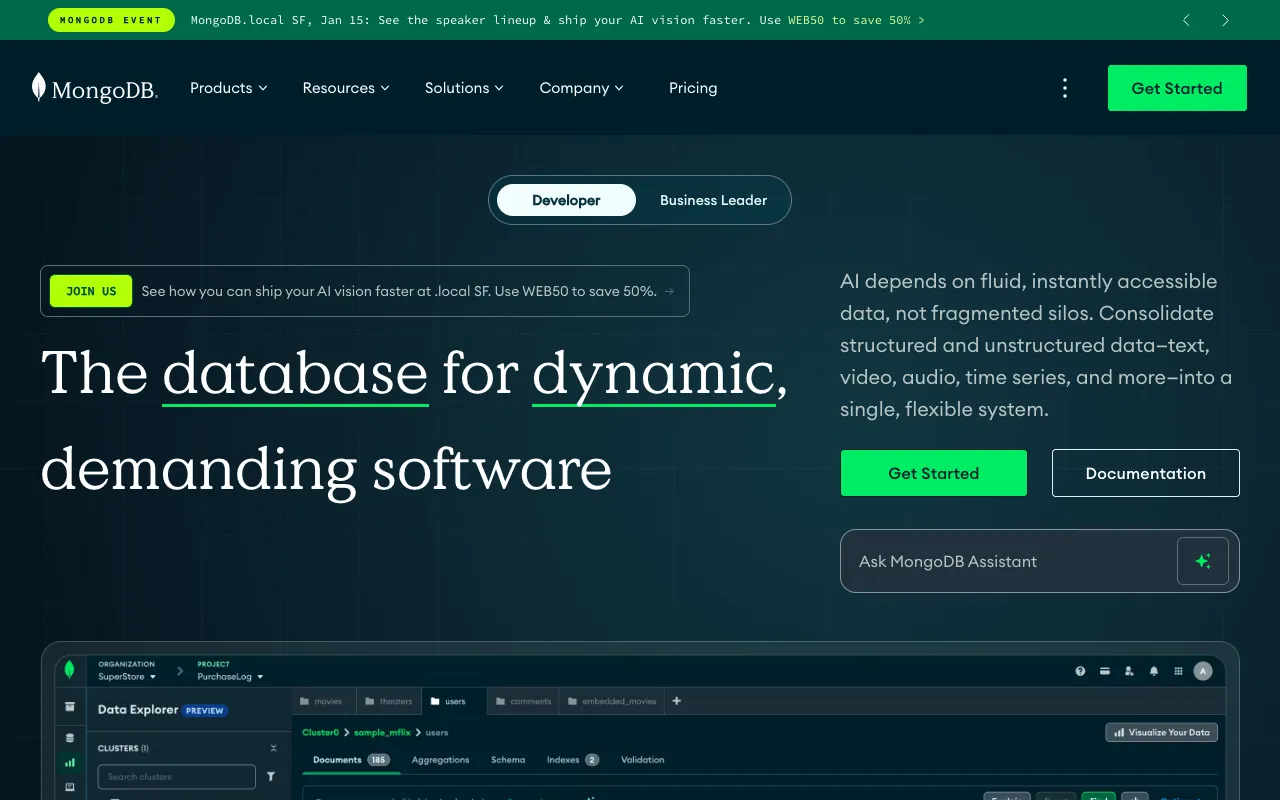Collapse the CLUSTERS panel
Image resolution: width=1280 pixels, height=800 pixels.
[x=273, y=747]
